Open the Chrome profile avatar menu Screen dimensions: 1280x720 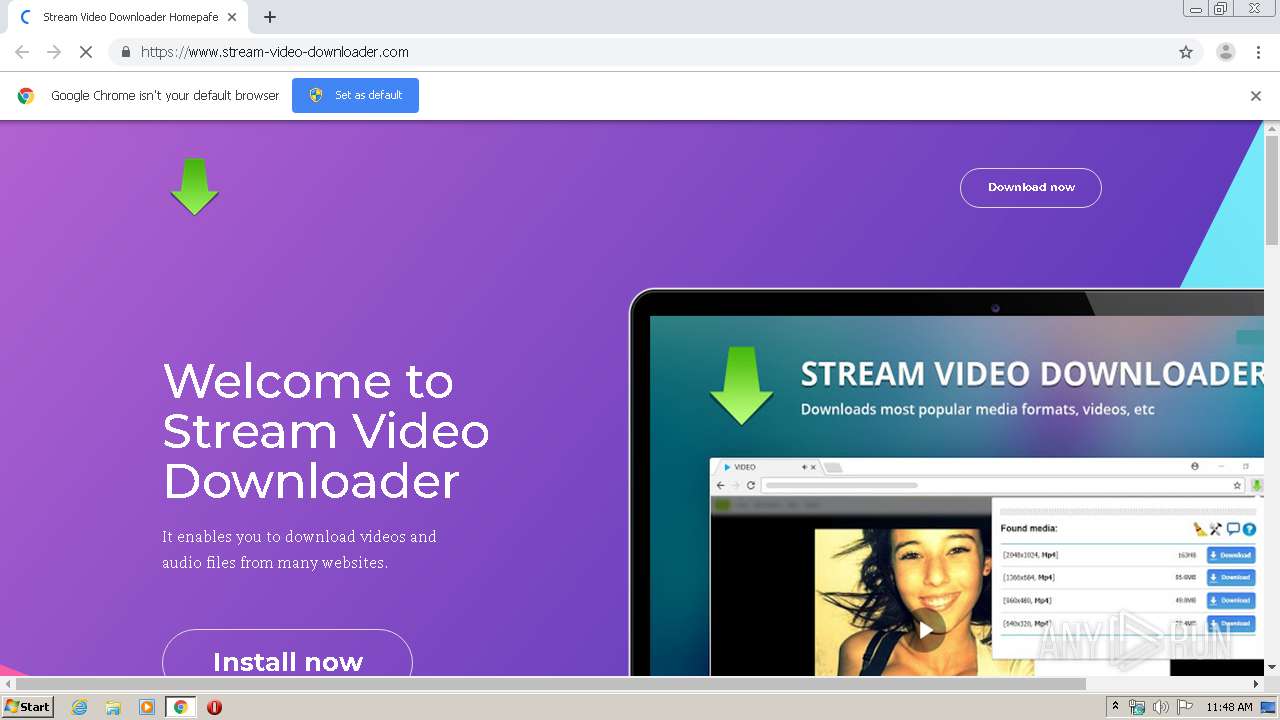(x=1226, y=52)
